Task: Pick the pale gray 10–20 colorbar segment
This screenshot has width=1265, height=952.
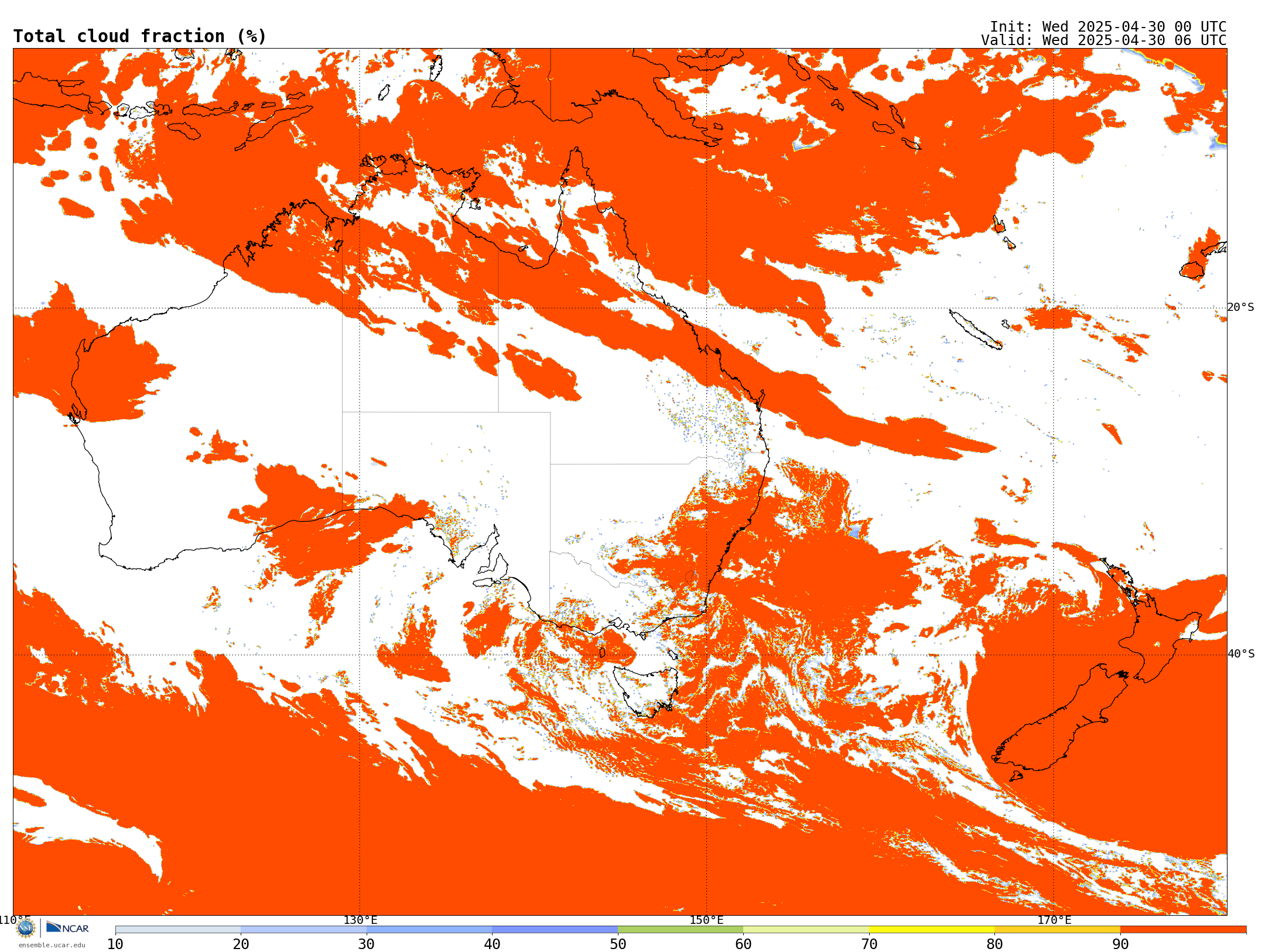Action: pos(178,930)
